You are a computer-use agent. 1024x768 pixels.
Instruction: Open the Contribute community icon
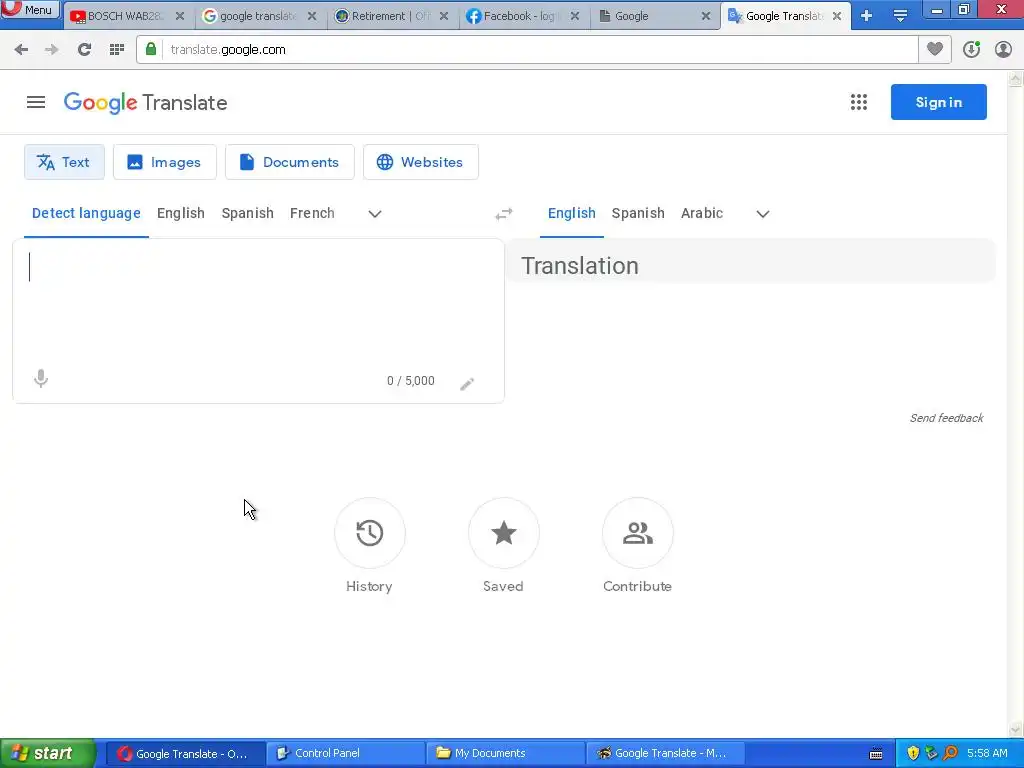click(638, 533)
